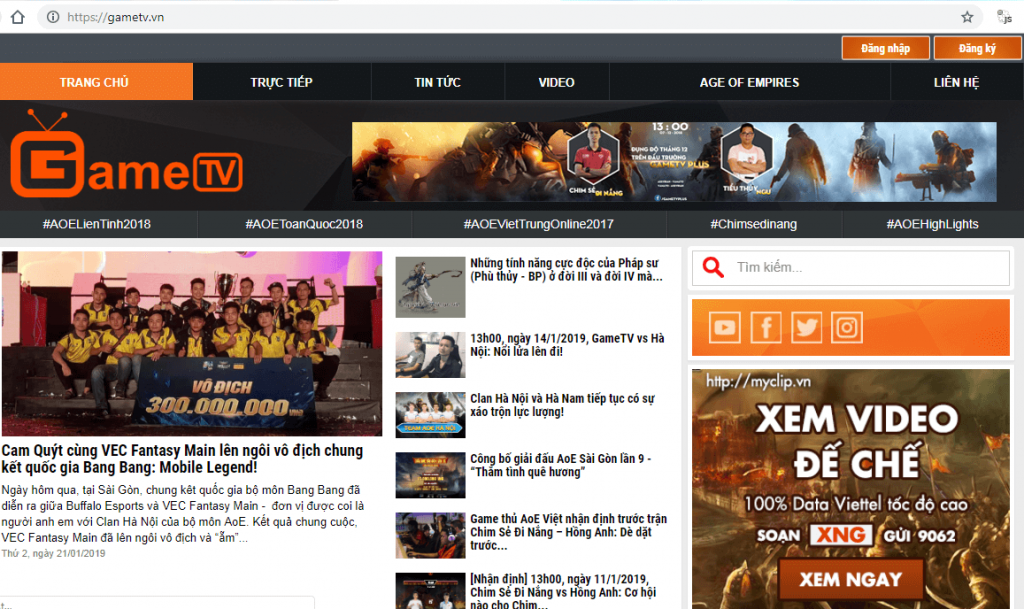
Task: Open AGE OF EMPIRES menu item
Action: (x=749, y=82)
